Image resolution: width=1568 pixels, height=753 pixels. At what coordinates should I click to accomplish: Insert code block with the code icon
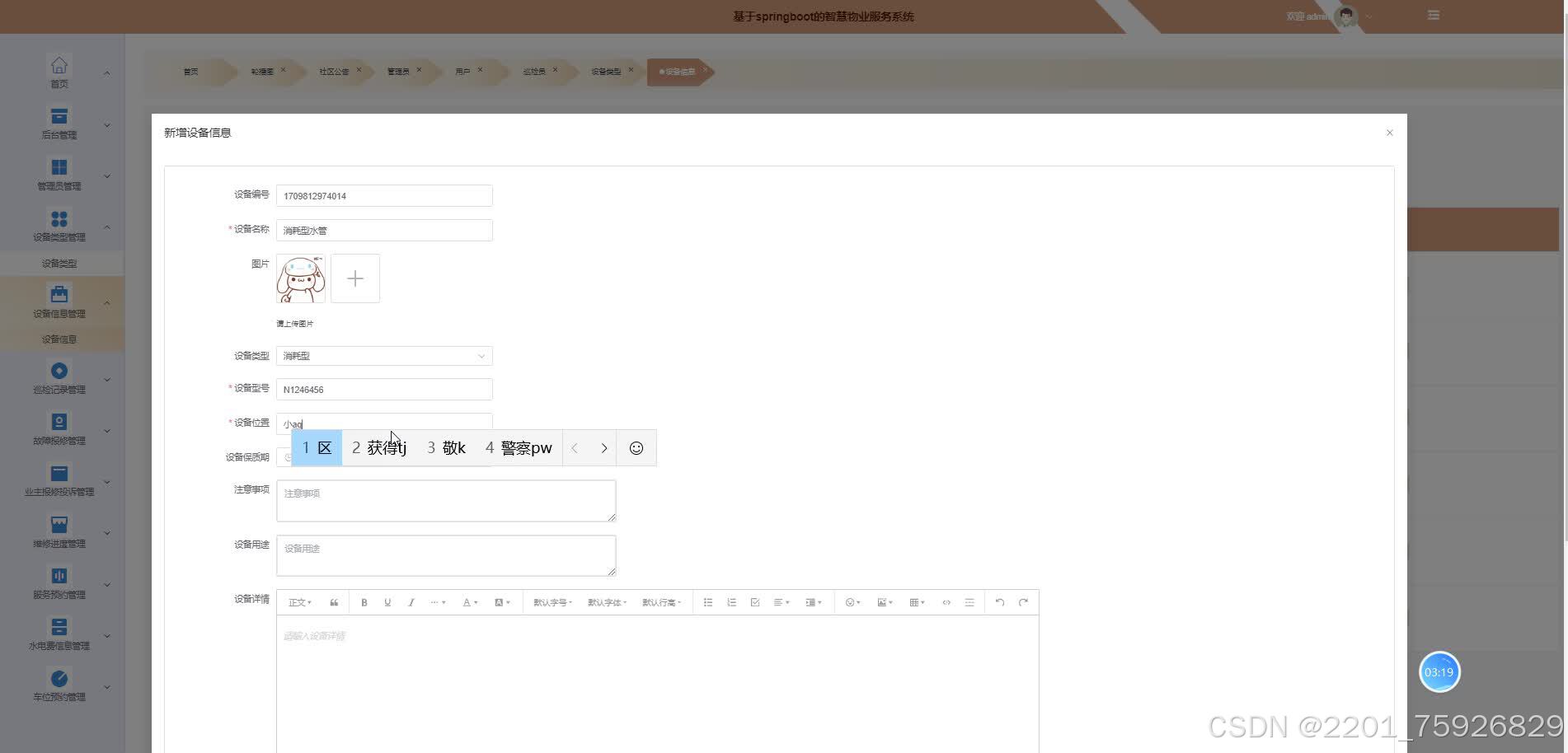coord(946,602)
